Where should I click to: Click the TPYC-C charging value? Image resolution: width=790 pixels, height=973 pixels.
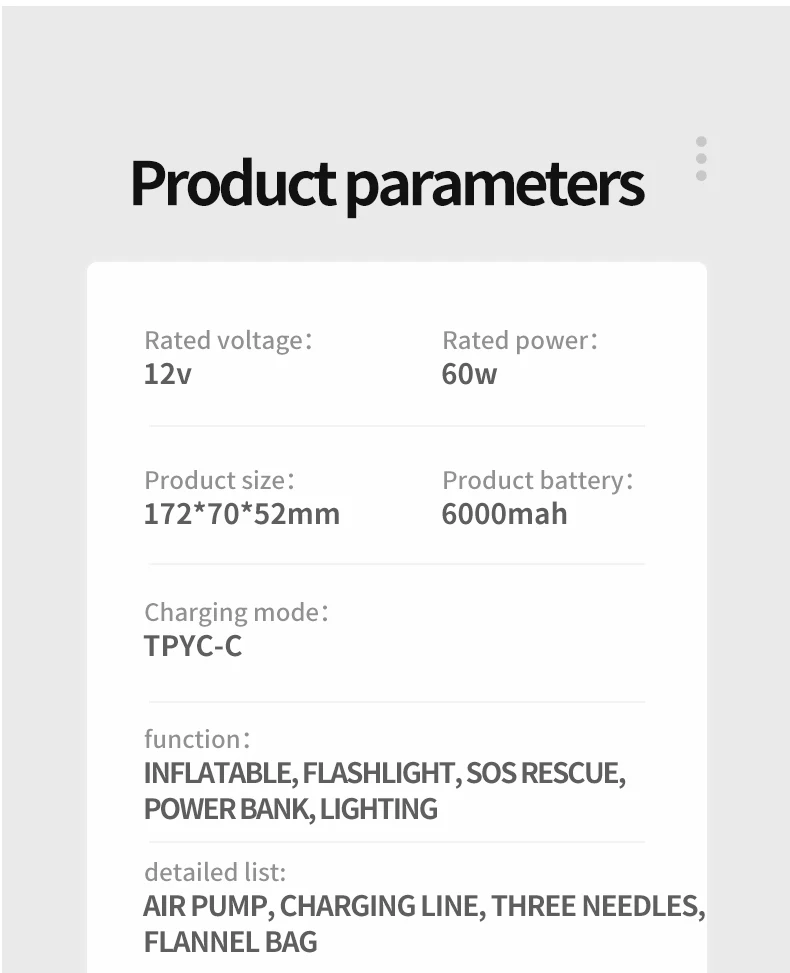click(x=193, y=646)
